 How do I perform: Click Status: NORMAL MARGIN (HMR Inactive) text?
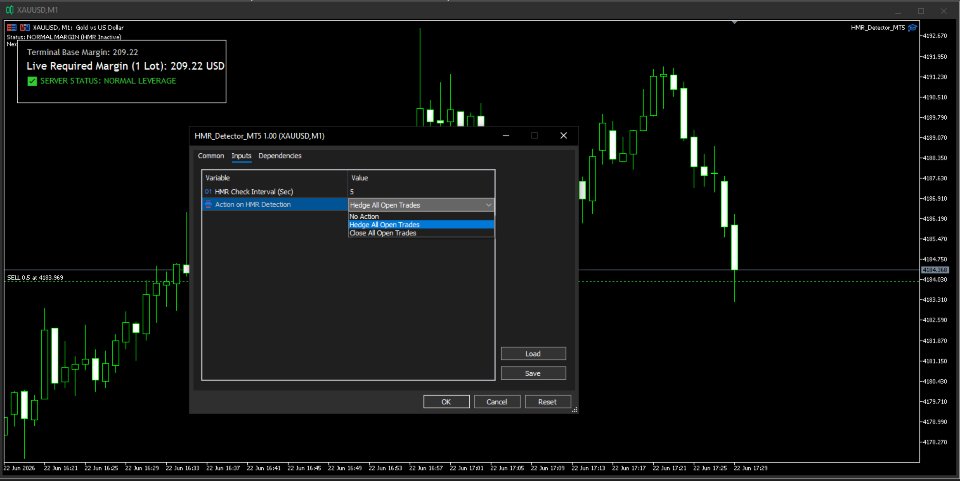click(64, 37)
